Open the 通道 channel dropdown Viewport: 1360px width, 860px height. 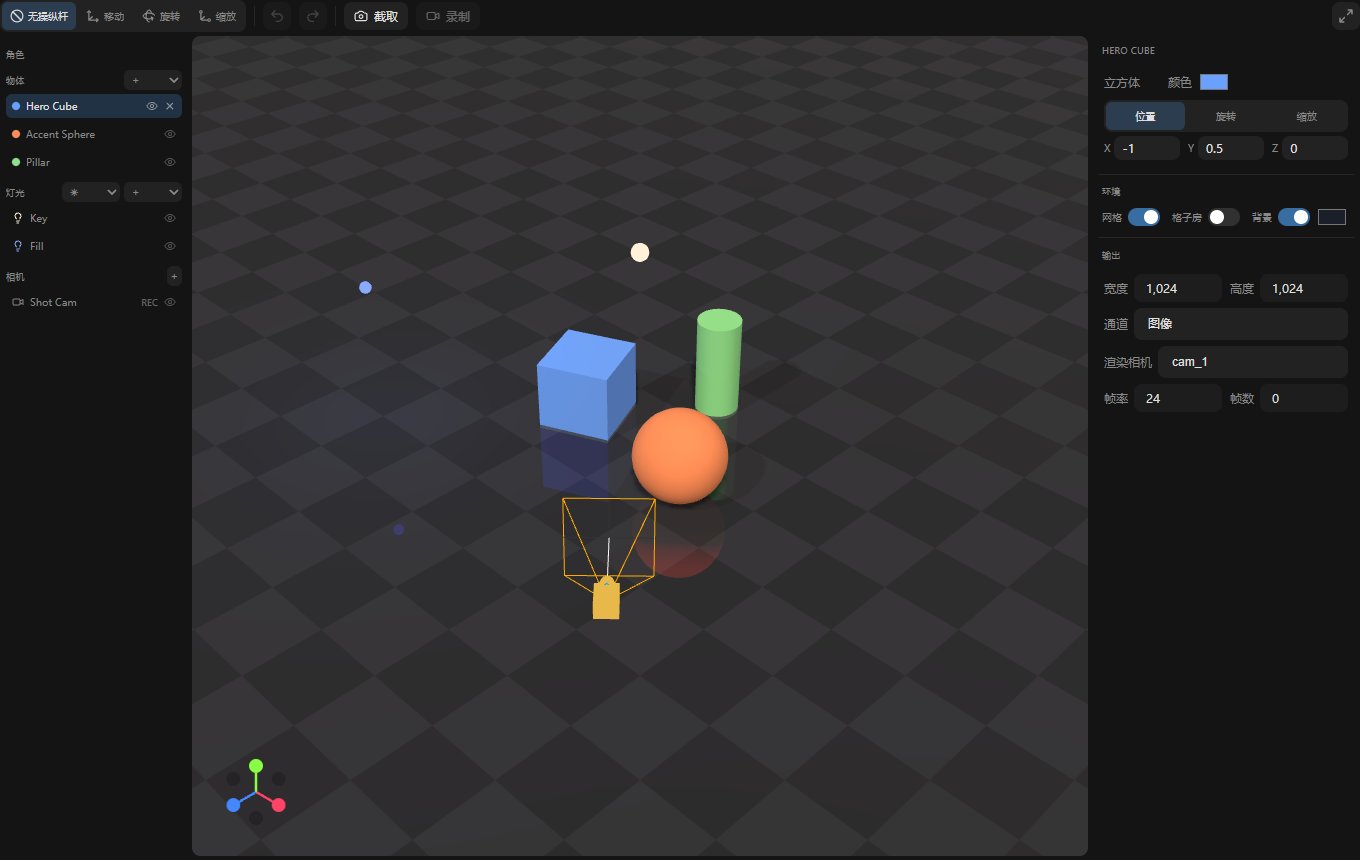pos(1241,324)
